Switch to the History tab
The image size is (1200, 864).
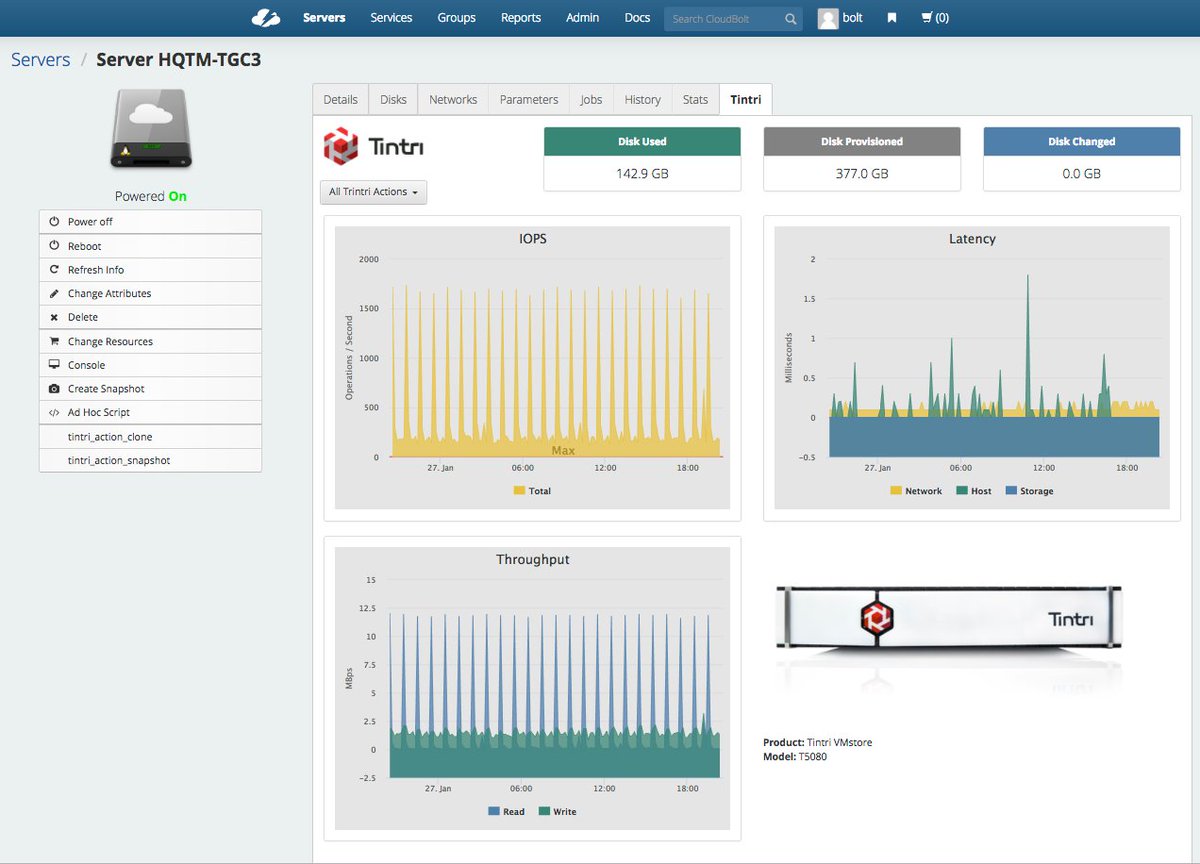[642, 99]
